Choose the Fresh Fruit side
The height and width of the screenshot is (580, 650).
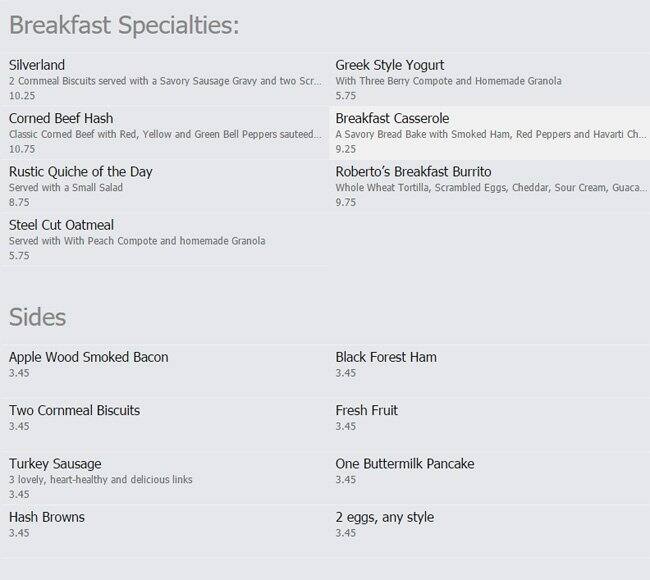point(367,410)
